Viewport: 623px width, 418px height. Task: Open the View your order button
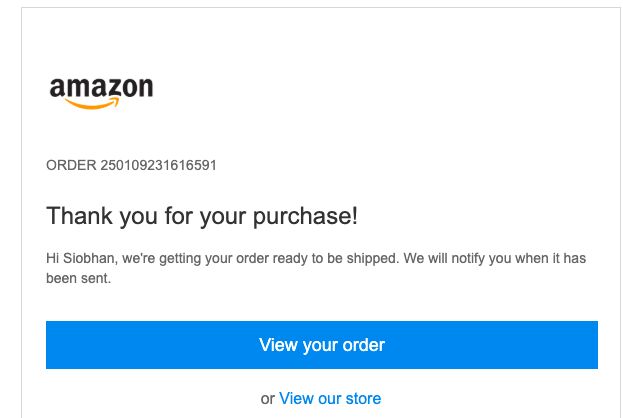322,345
